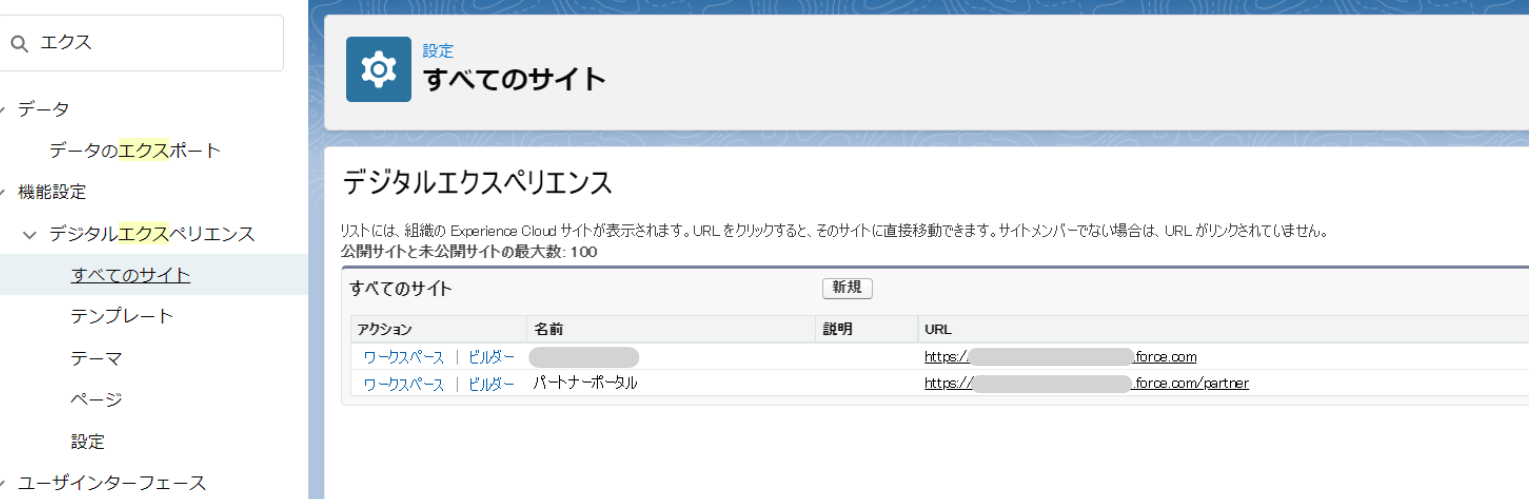Focus the Quick Find box containing エクス
Screen dimensions: 1529x499
tap(142, 43)
